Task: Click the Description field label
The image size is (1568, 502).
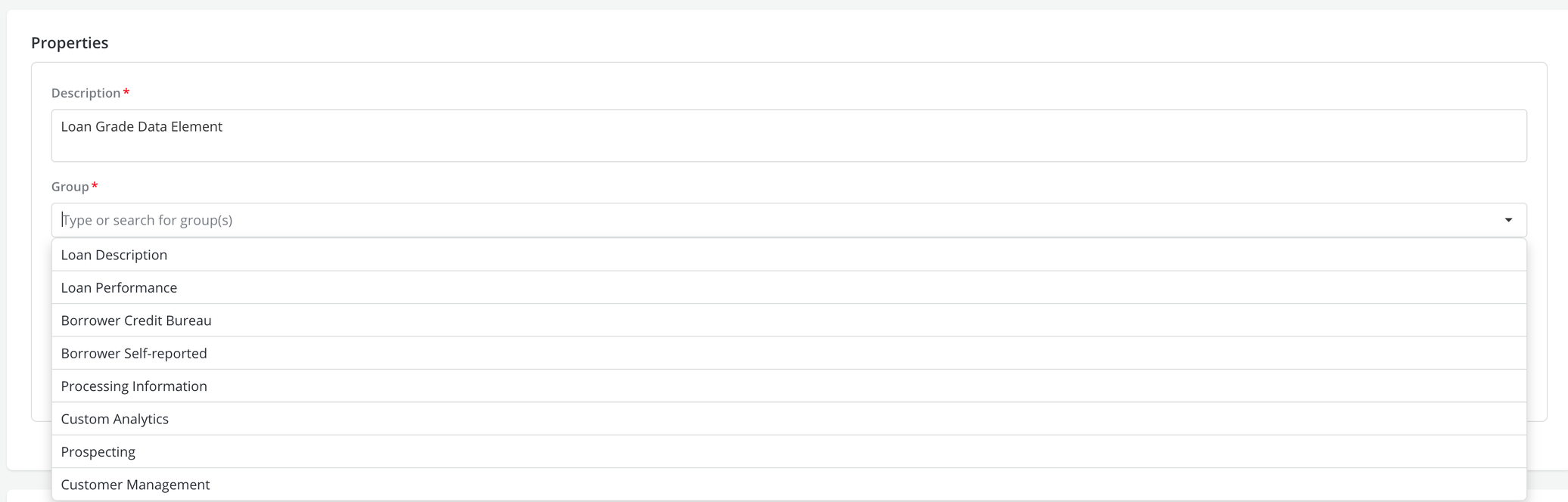Action: pos(86,93)
